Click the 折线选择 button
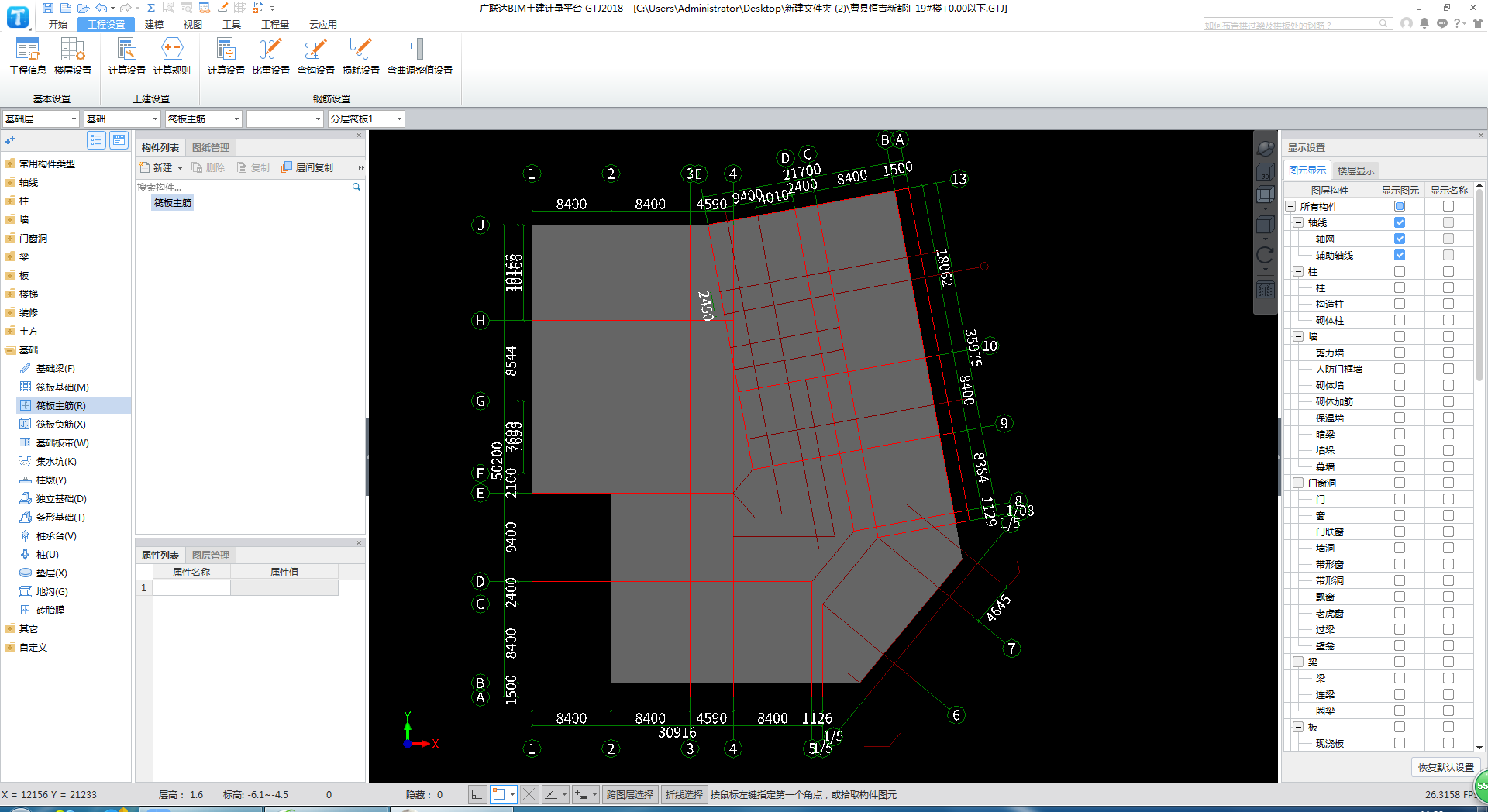The image size is (1488, 812). pyautogui.click(x=684, y=794)
